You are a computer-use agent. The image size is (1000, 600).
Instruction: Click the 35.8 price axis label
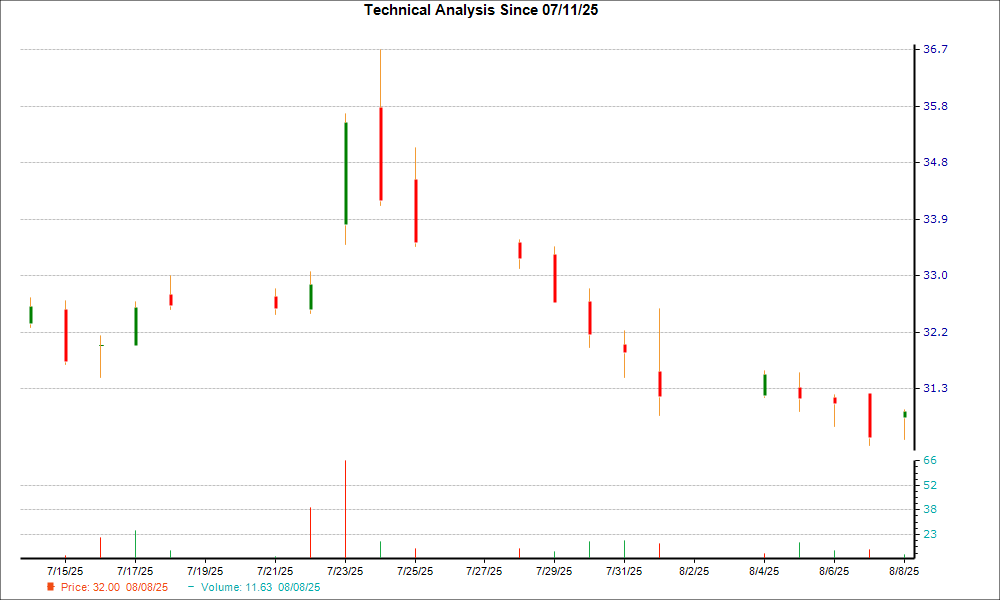click(x=936, y=106)
